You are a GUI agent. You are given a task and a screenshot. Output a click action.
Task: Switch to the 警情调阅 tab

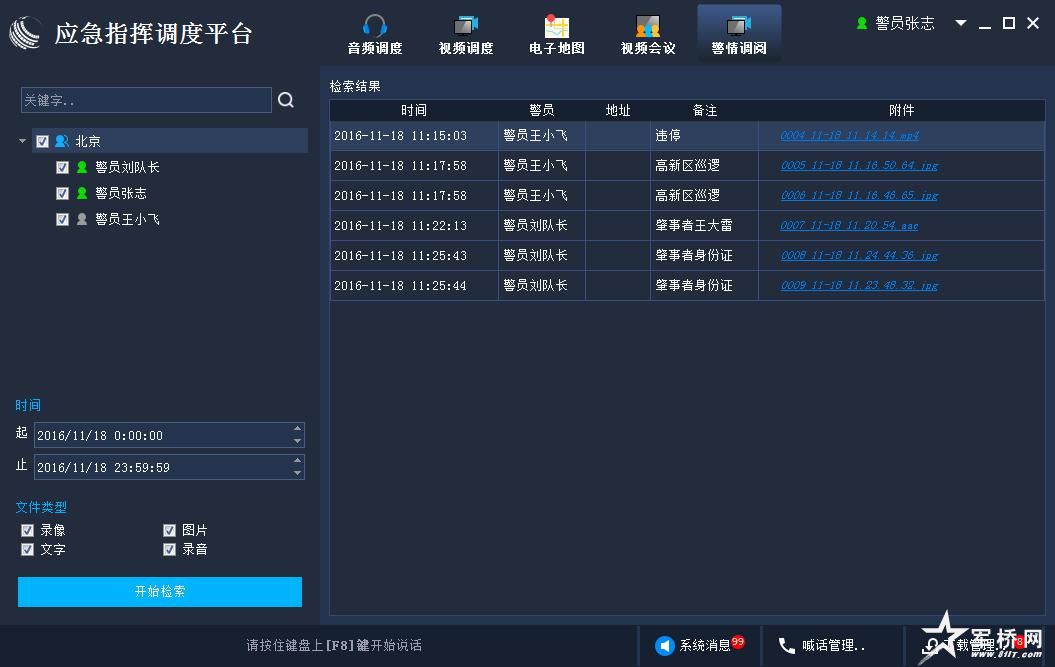click(x=739, y=34)
